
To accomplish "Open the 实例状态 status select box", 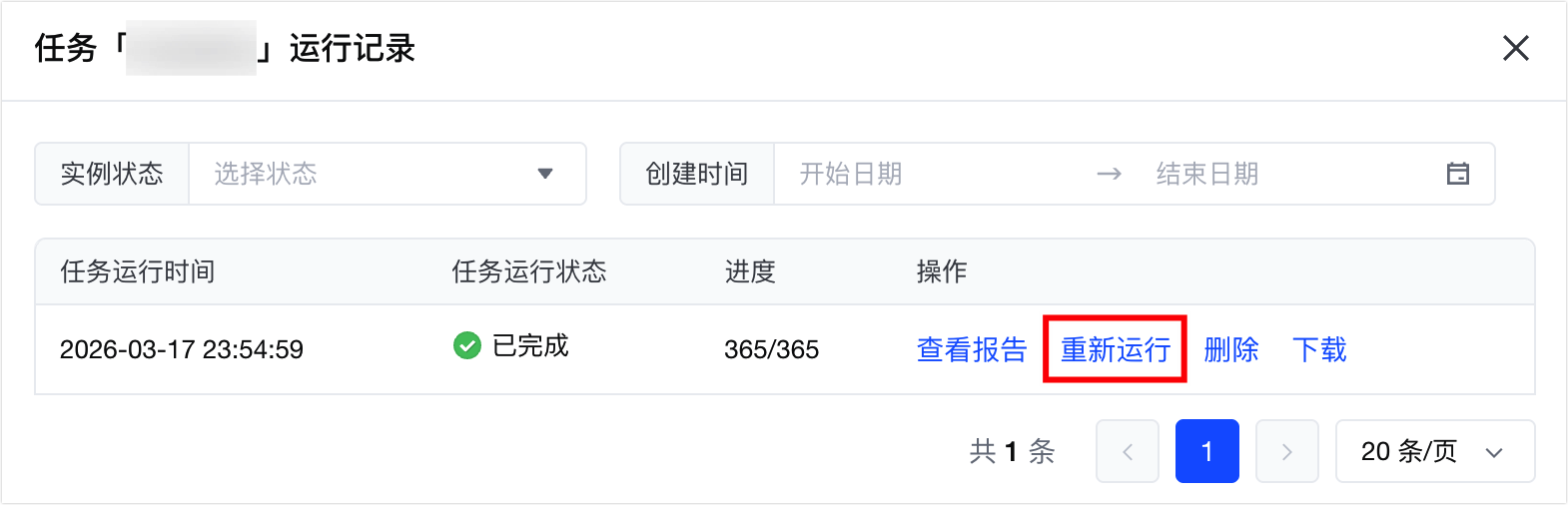I will [x=388, y=174].
